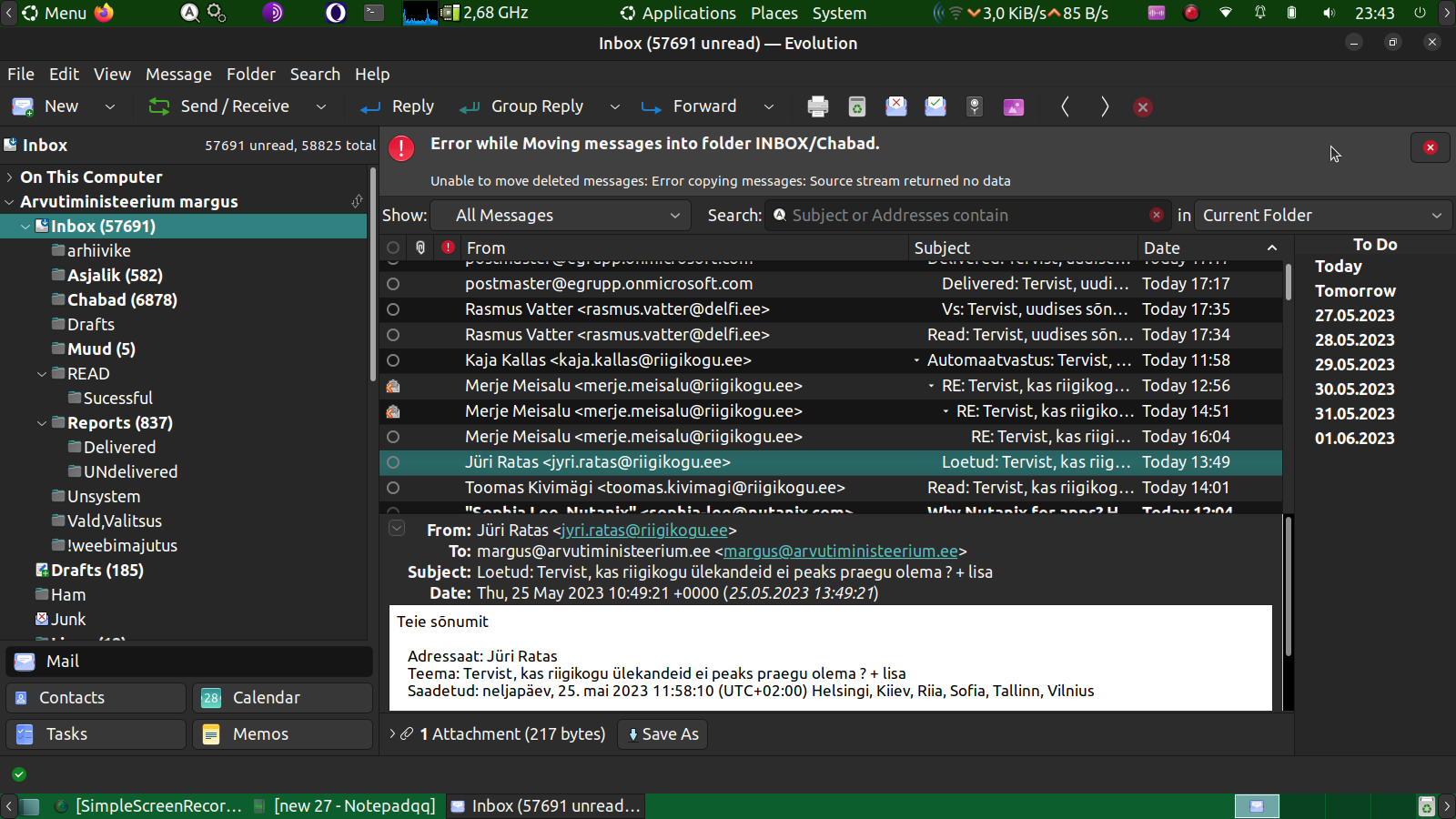
Task: Open the View menu
Action: pyautogui.click(x=112, y=74)
